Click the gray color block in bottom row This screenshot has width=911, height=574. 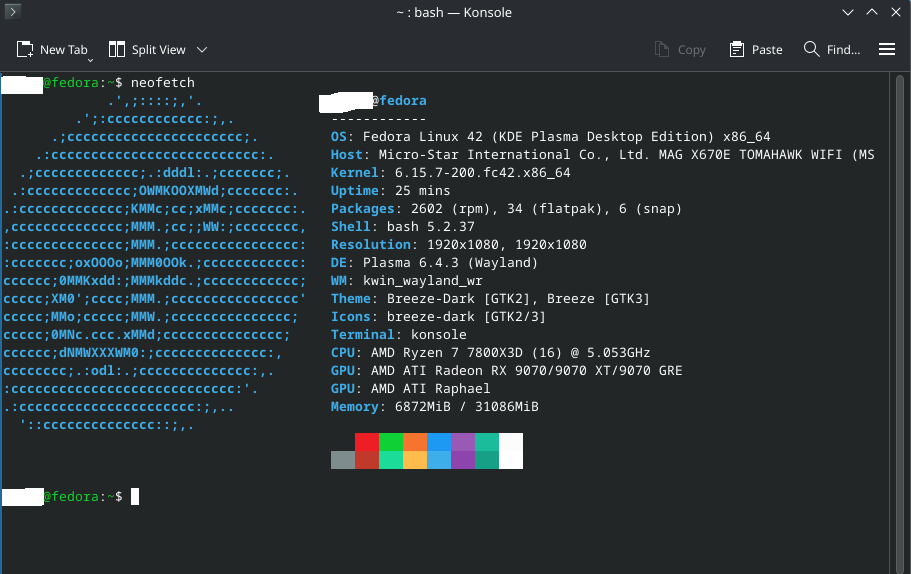(343, 460)
